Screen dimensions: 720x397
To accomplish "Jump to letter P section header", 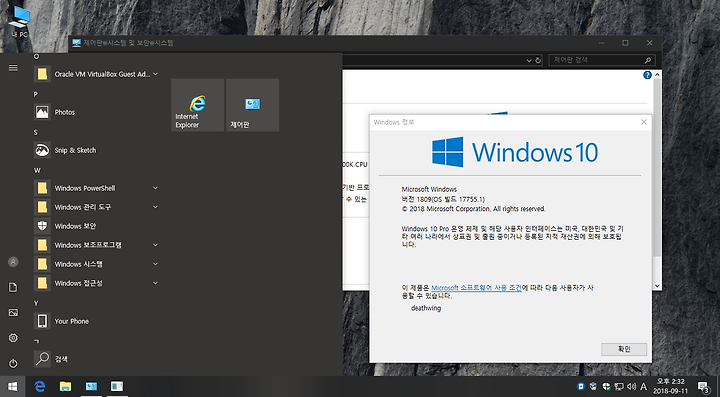I will [36, 94].
